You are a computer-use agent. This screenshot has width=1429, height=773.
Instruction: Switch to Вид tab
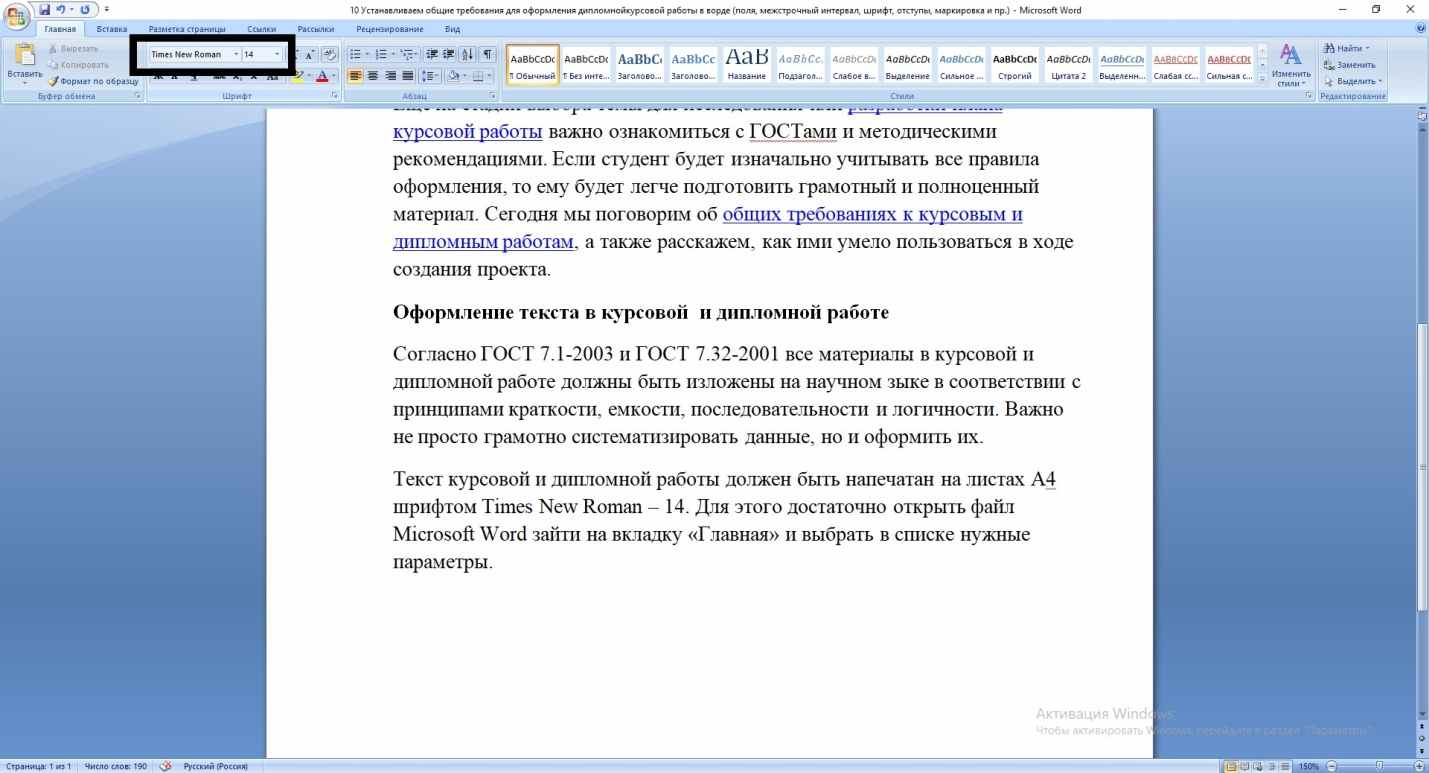[452, 29]
